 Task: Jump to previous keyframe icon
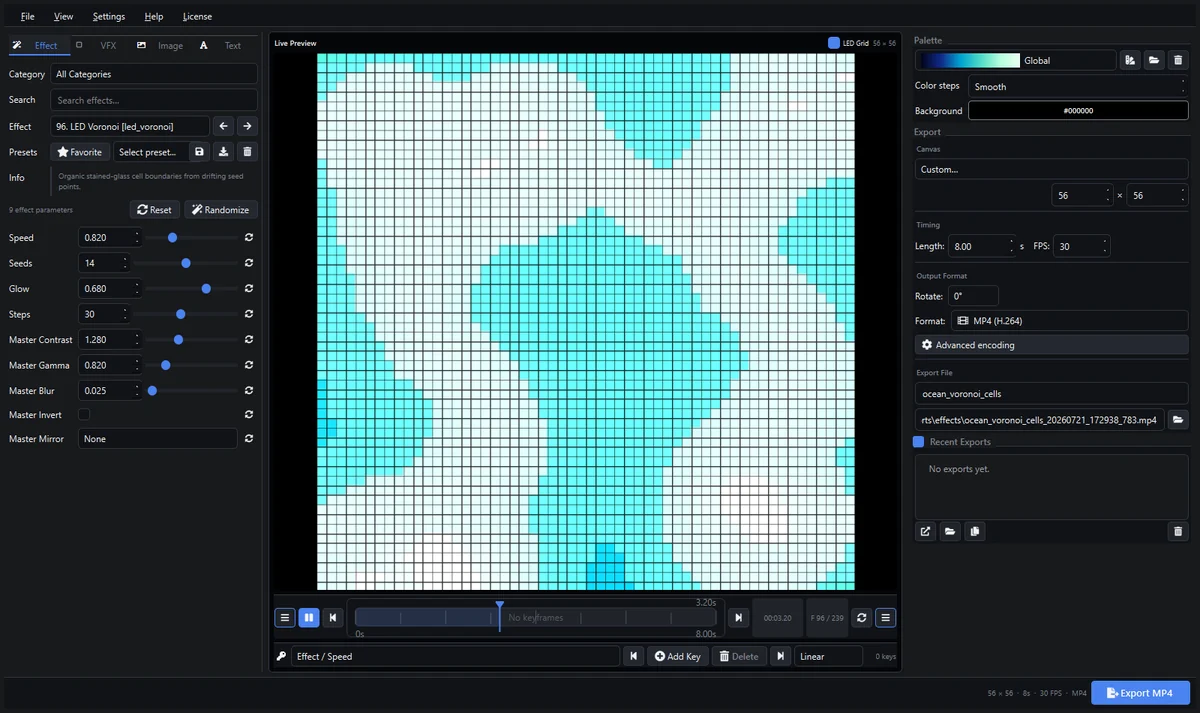[633, 656]
